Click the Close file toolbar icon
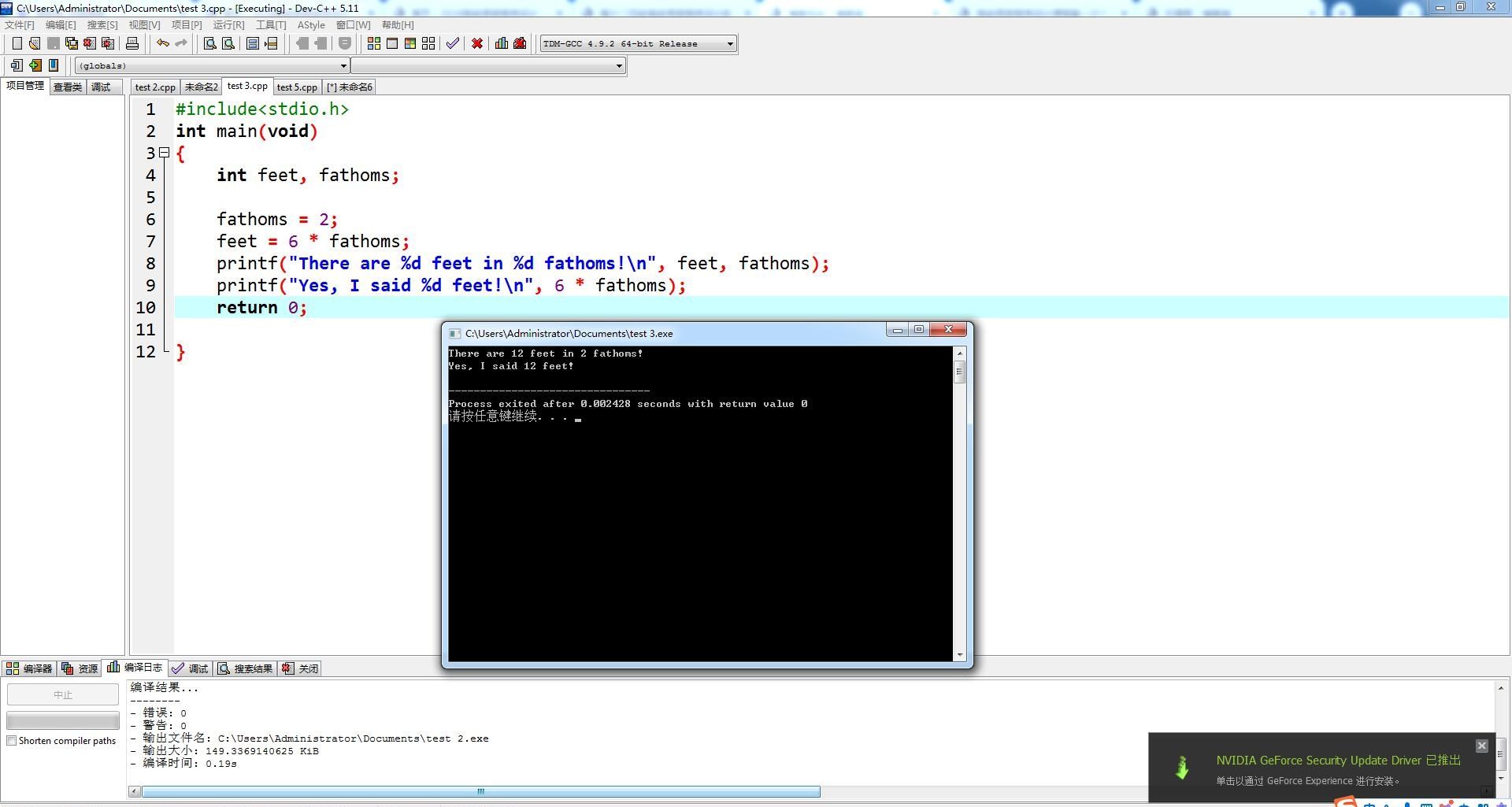 90,44
